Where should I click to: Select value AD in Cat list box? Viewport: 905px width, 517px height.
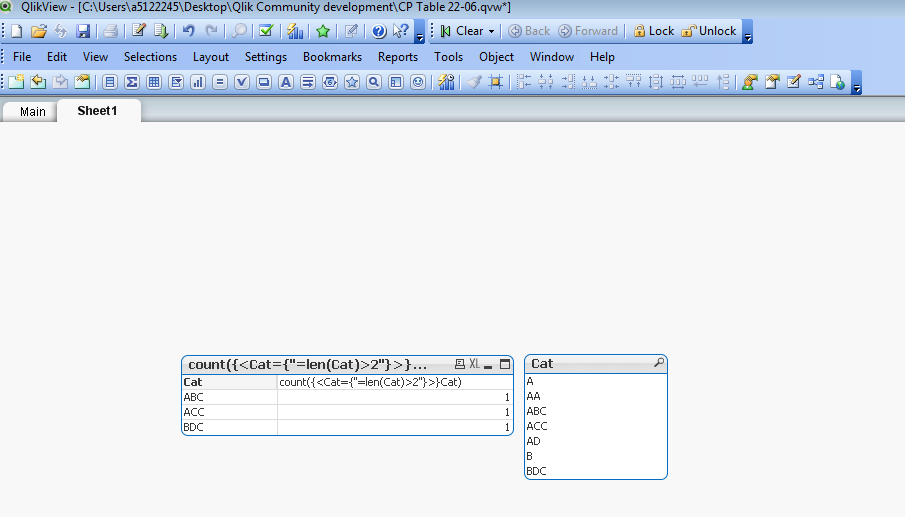596,441
